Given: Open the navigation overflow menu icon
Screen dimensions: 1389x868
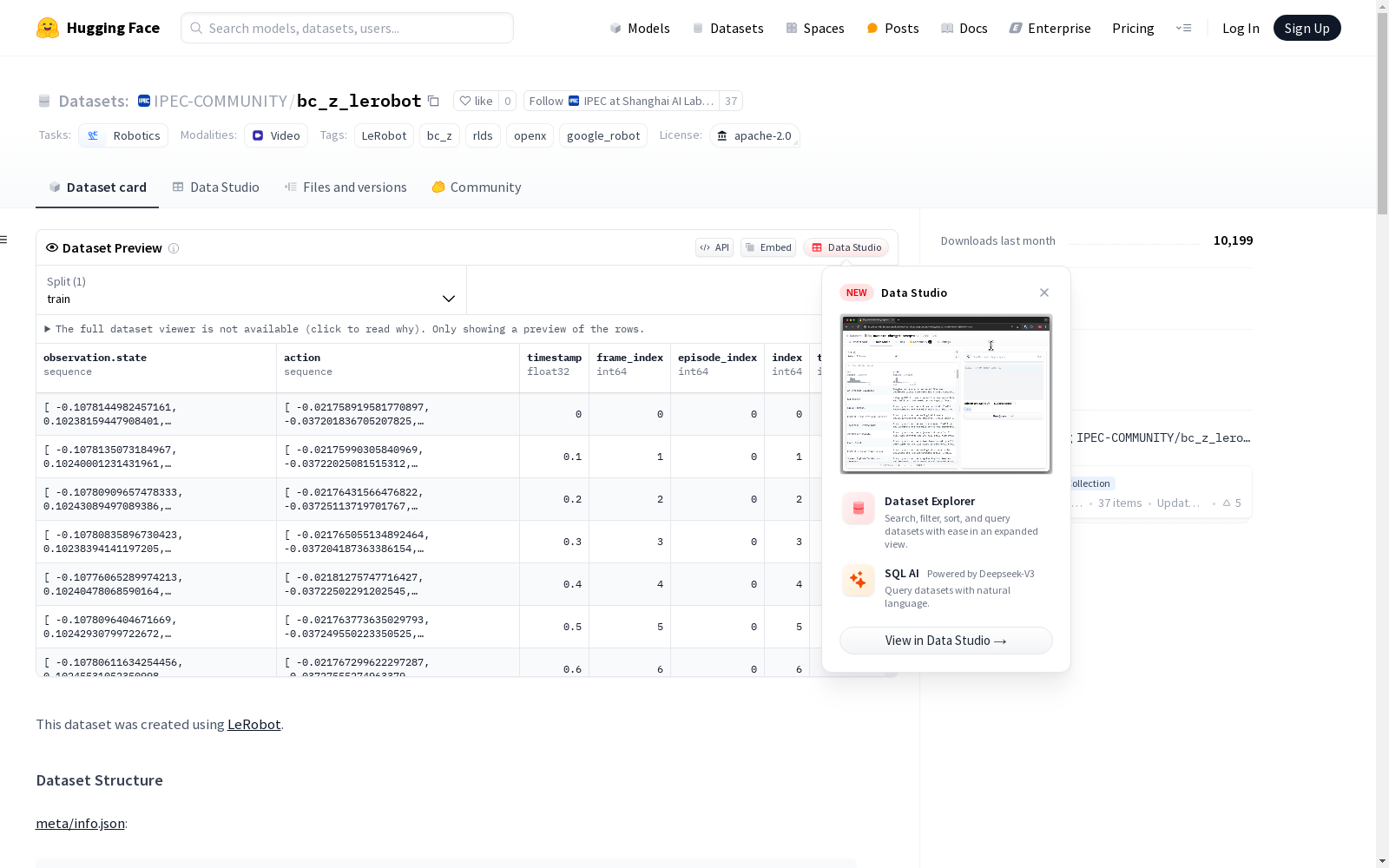Looking at the screenshot, I should [1183, 28].
